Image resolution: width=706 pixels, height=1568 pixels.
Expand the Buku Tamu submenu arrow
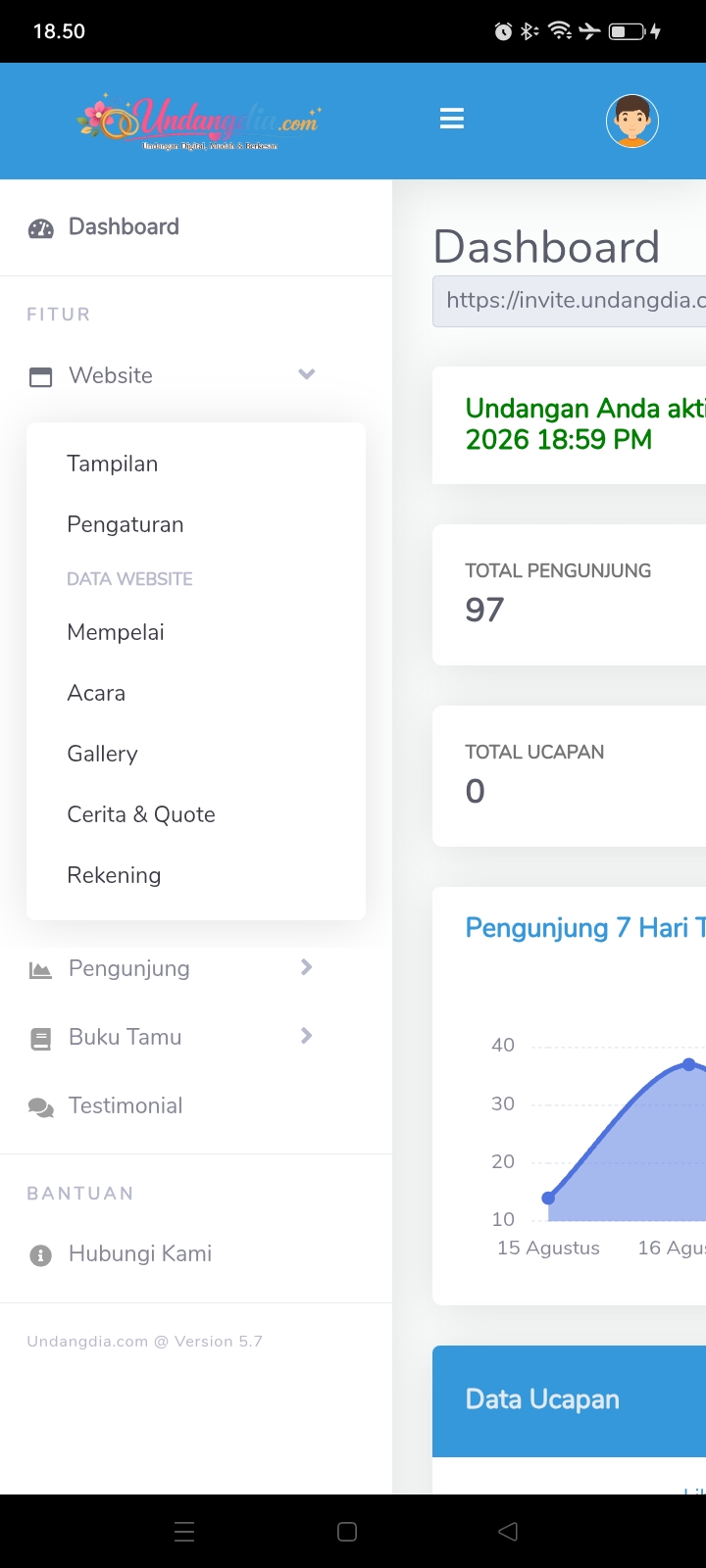(x=307, y=1036)
